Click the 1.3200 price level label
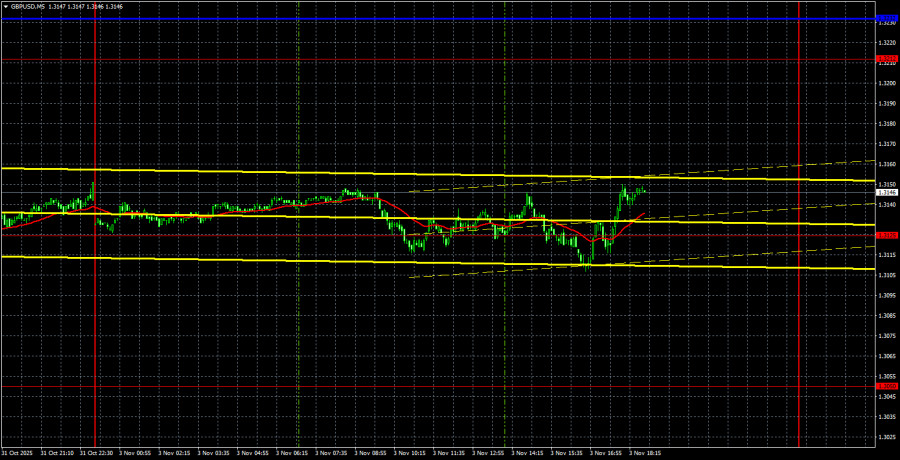Image resolution: width=900 pixels, height=460 pixels. (886, 83)
